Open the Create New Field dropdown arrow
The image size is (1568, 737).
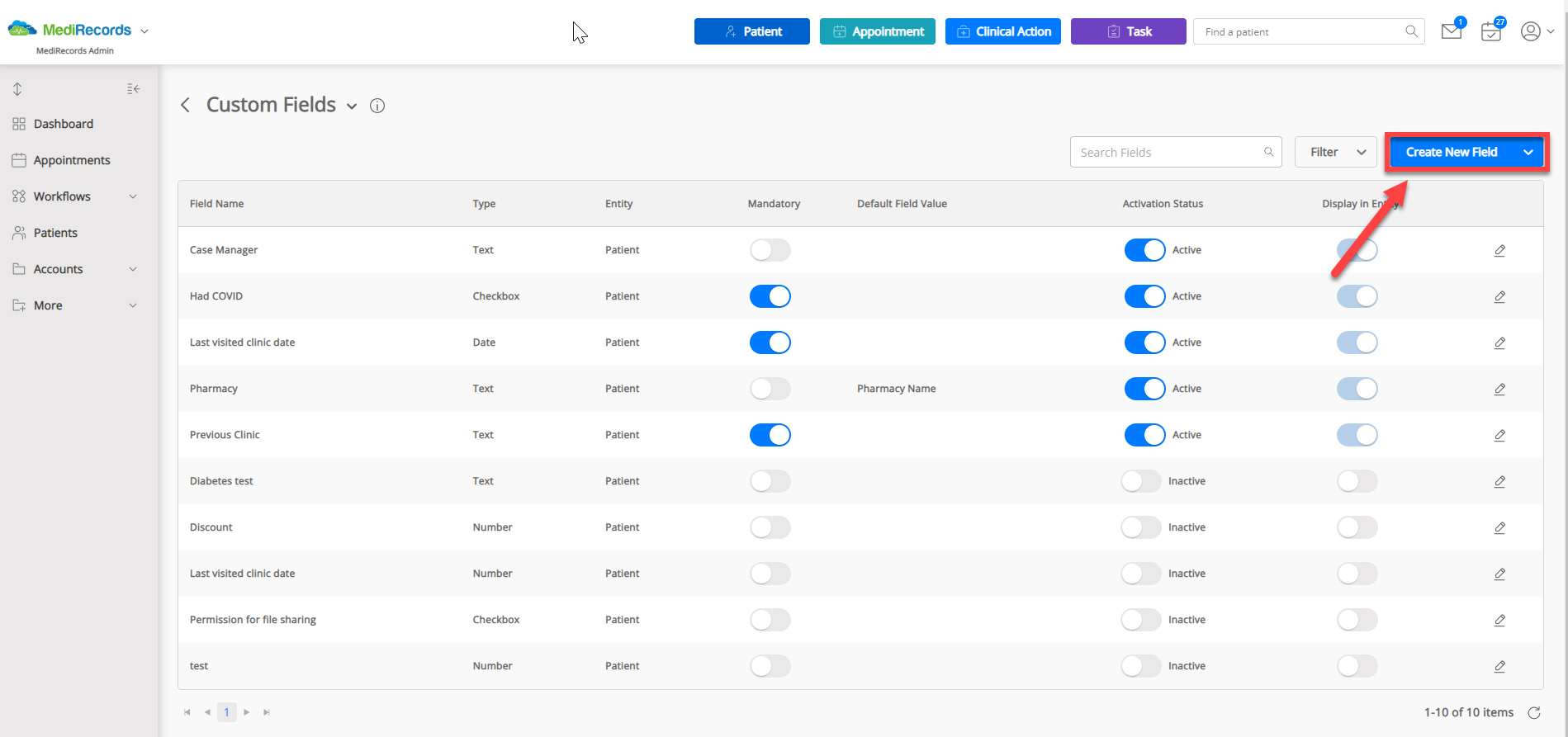(x=1528, y=152)
